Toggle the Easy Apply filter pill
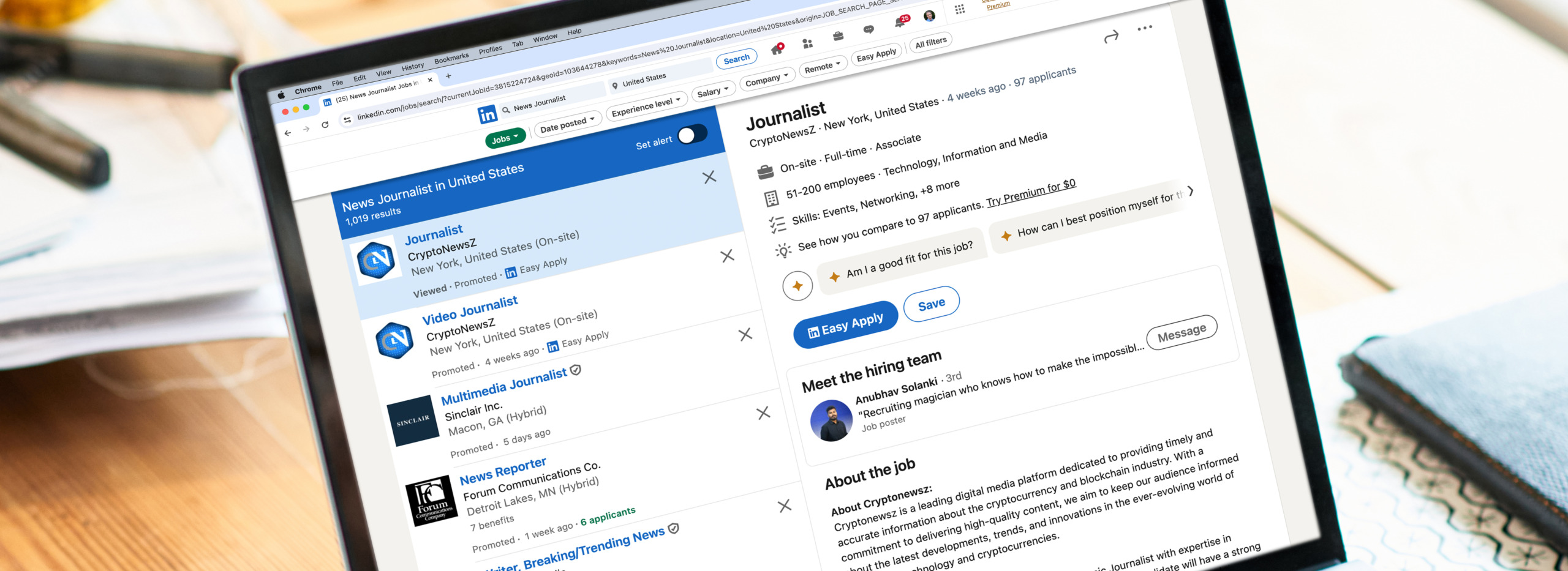1568x571 pixels. click(x=876, y=55)
